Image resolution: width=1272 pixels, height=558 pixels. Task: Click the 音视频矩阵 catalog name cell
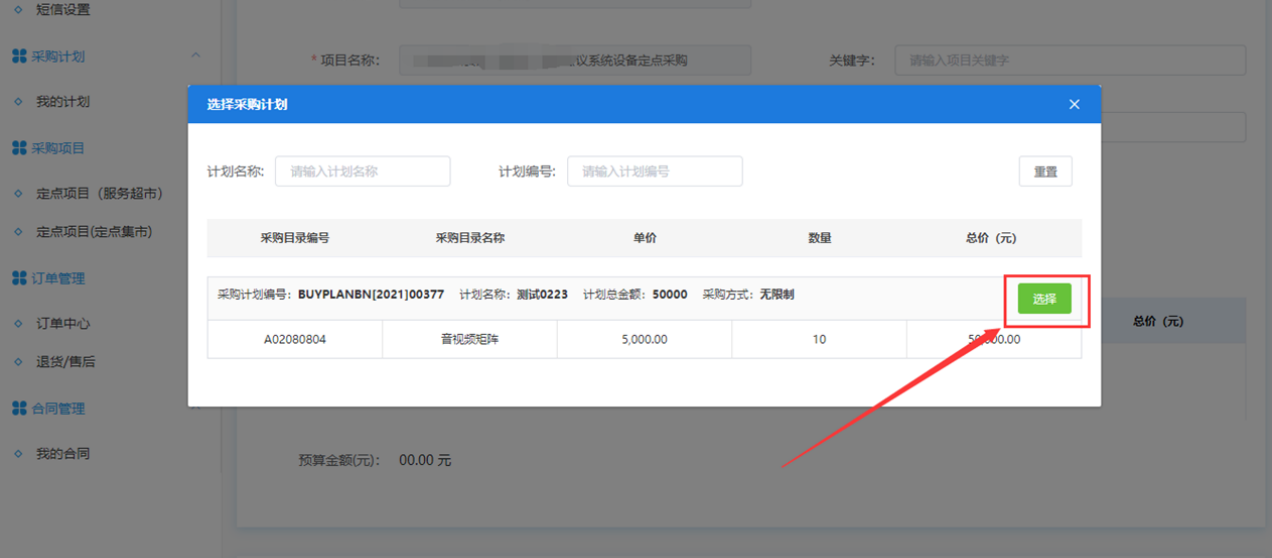click(469, 340)
